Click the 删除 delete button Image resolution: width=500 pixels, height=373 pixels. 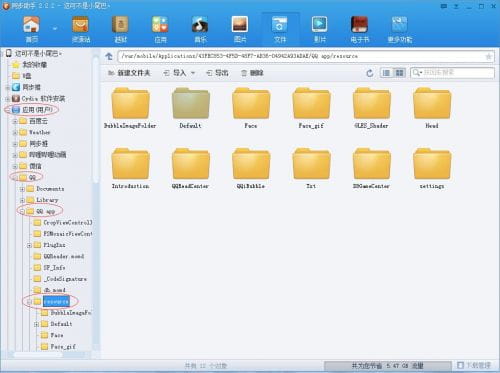point(252,73)
